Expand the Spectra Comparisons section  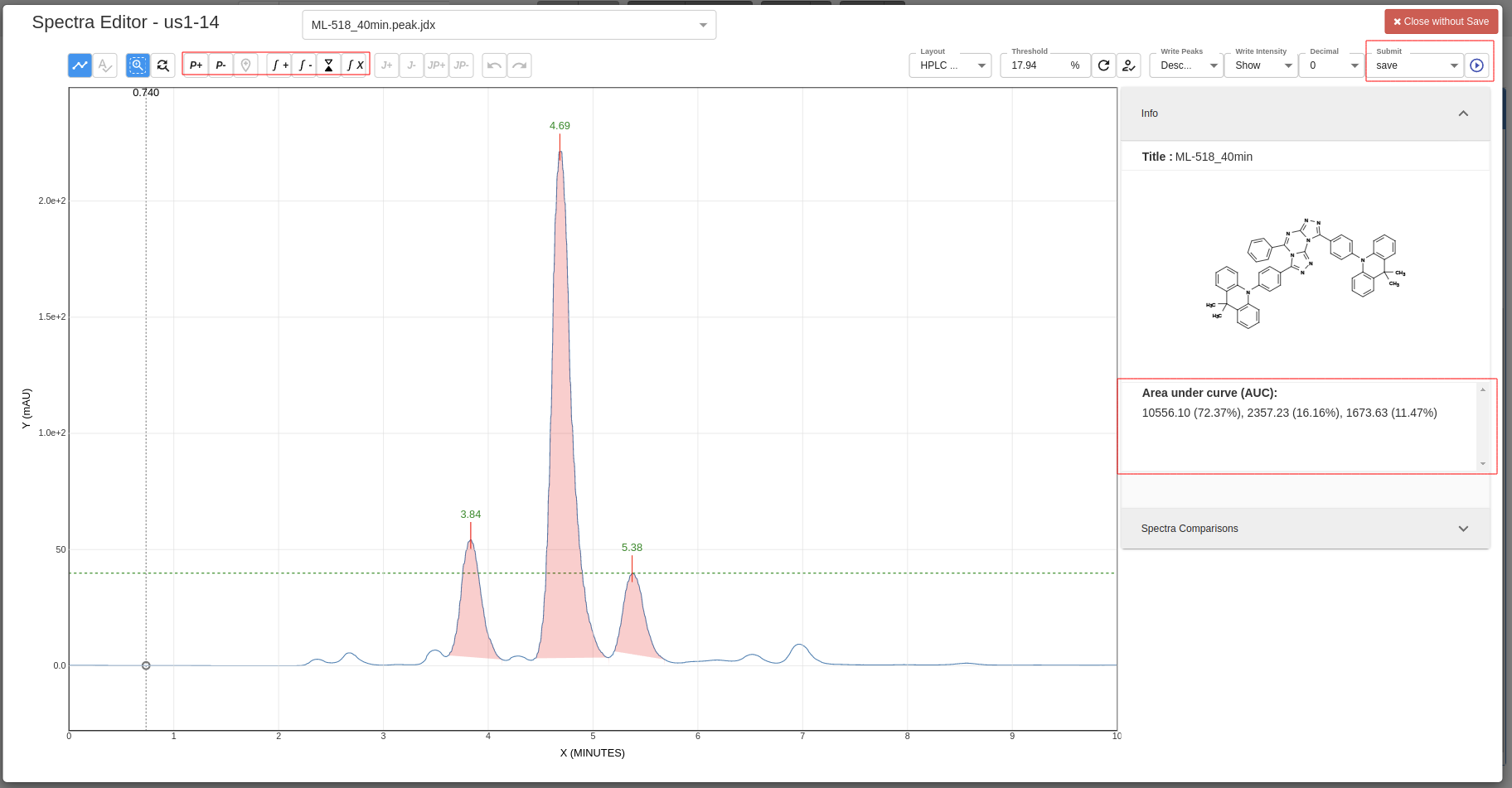pos(1463,528)
